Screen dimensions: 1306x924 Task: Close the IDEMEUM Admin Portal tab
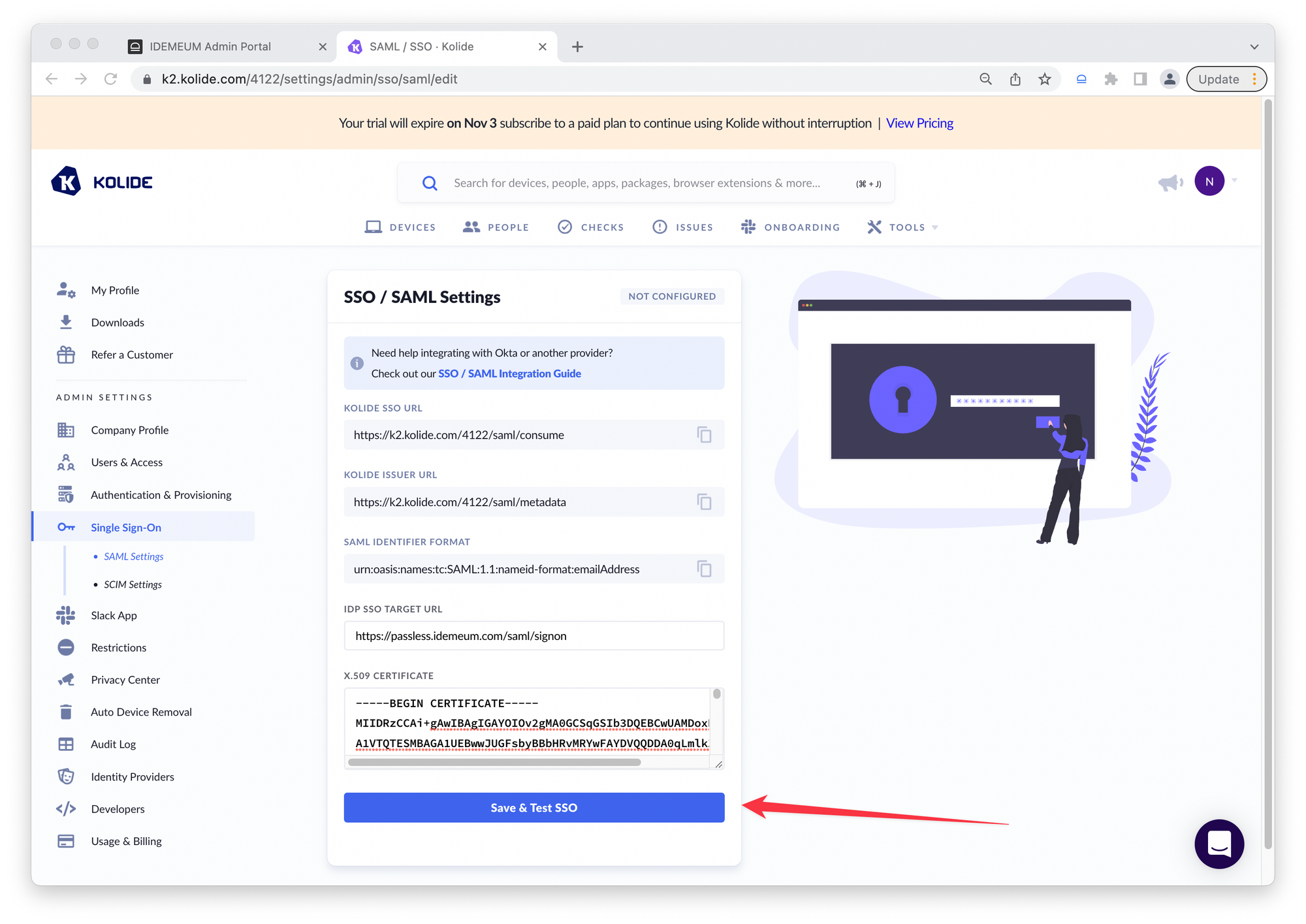[323, 46]
